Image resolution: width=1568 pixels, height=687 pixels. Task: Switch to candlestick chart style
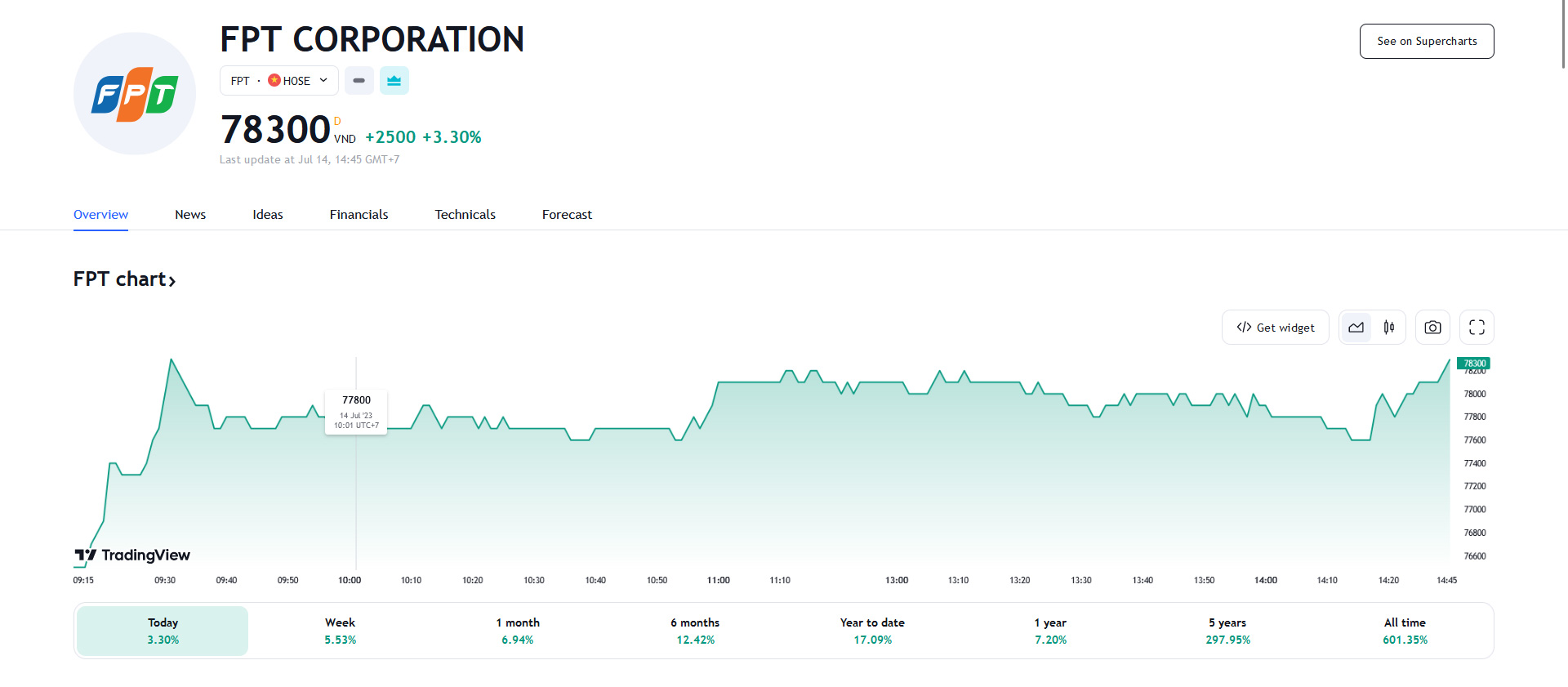(1388, 328)
